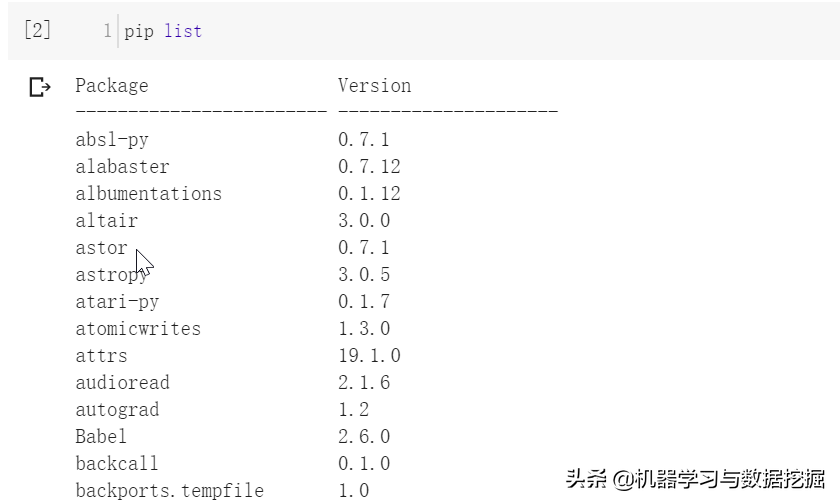Click the alabaster package name
Image resolution: width=840 pixels, height=504 pixels.
pyautogui.click(x=122, y=167)
